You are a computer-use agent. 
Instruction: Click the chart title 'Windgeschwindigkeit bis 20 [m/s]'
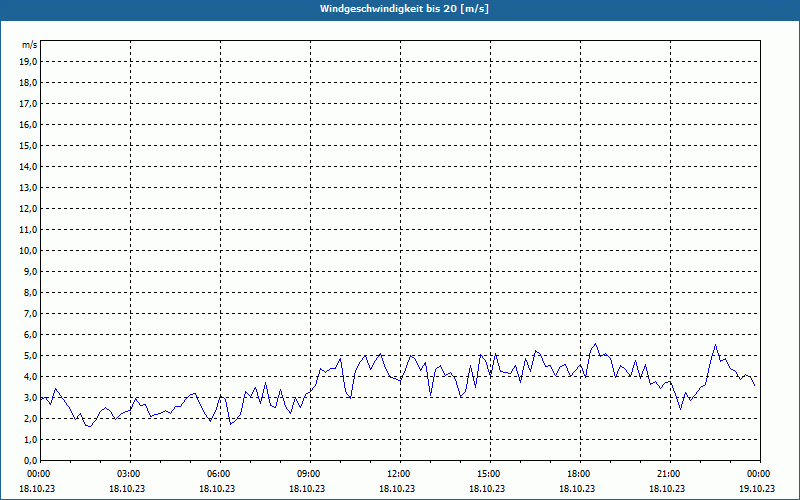click(x=404, y=9)
